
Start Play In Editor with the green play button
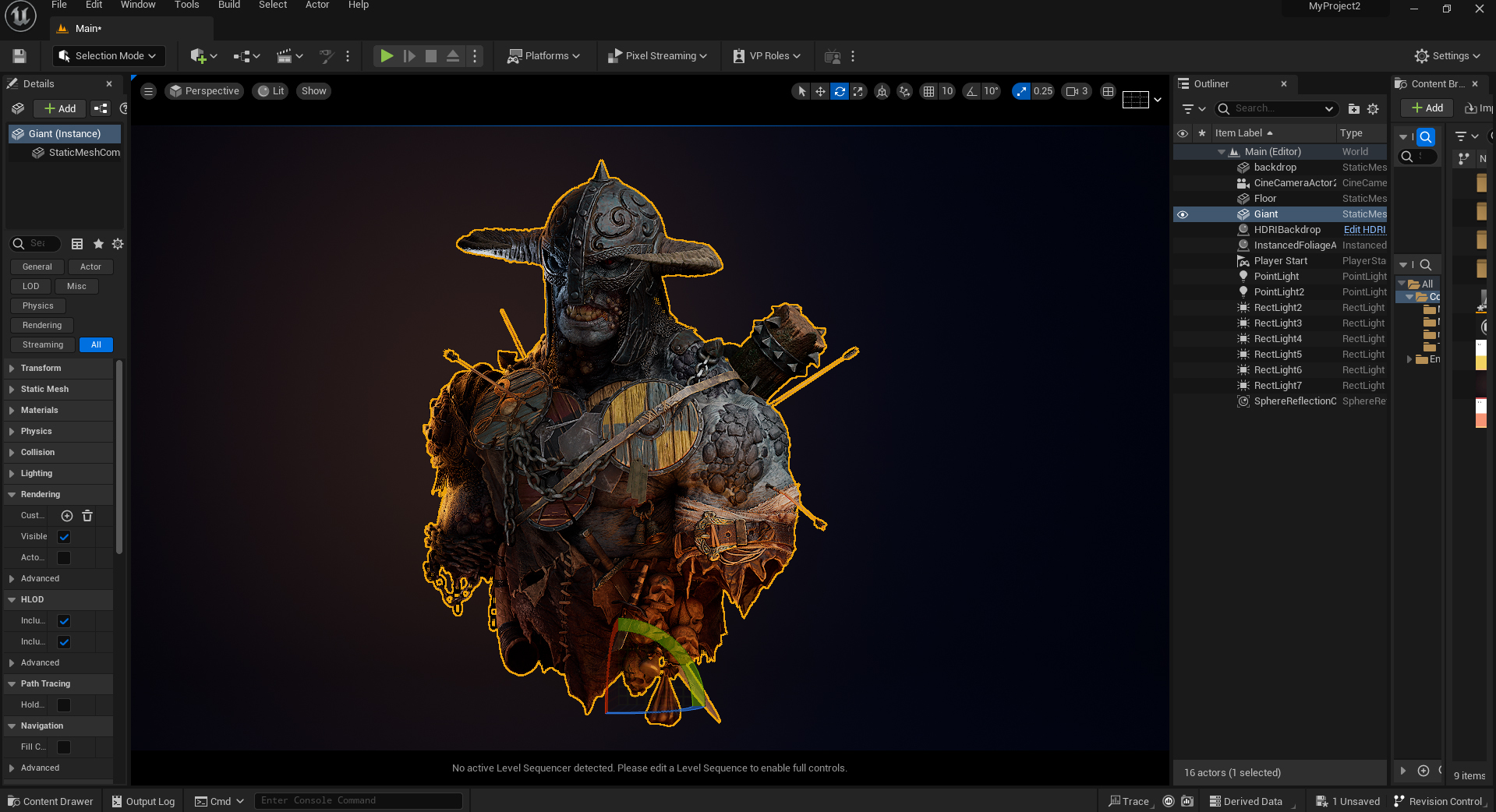coord(386,56)
